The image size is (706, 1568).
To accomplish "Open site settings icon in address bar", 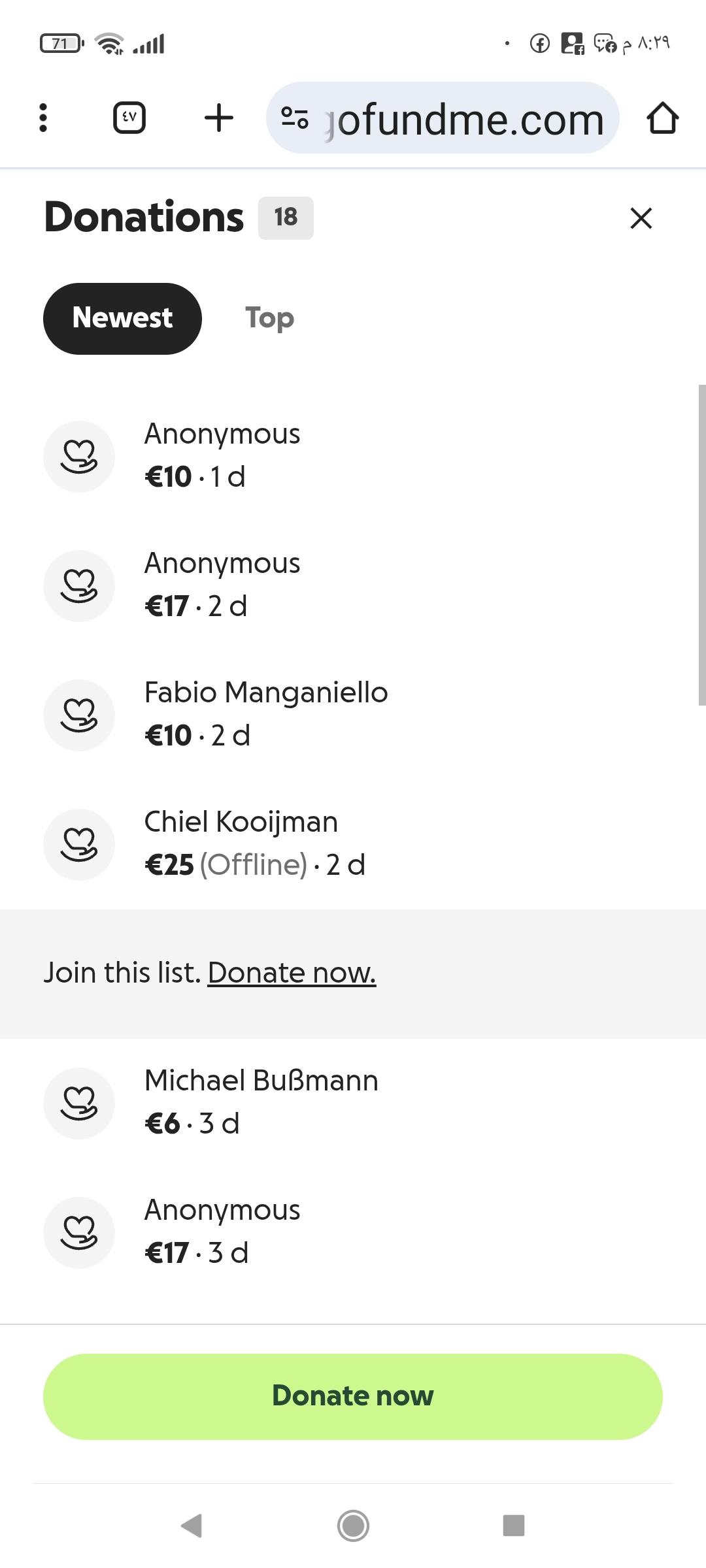I will pyautogui.click(x=295, y=118).
